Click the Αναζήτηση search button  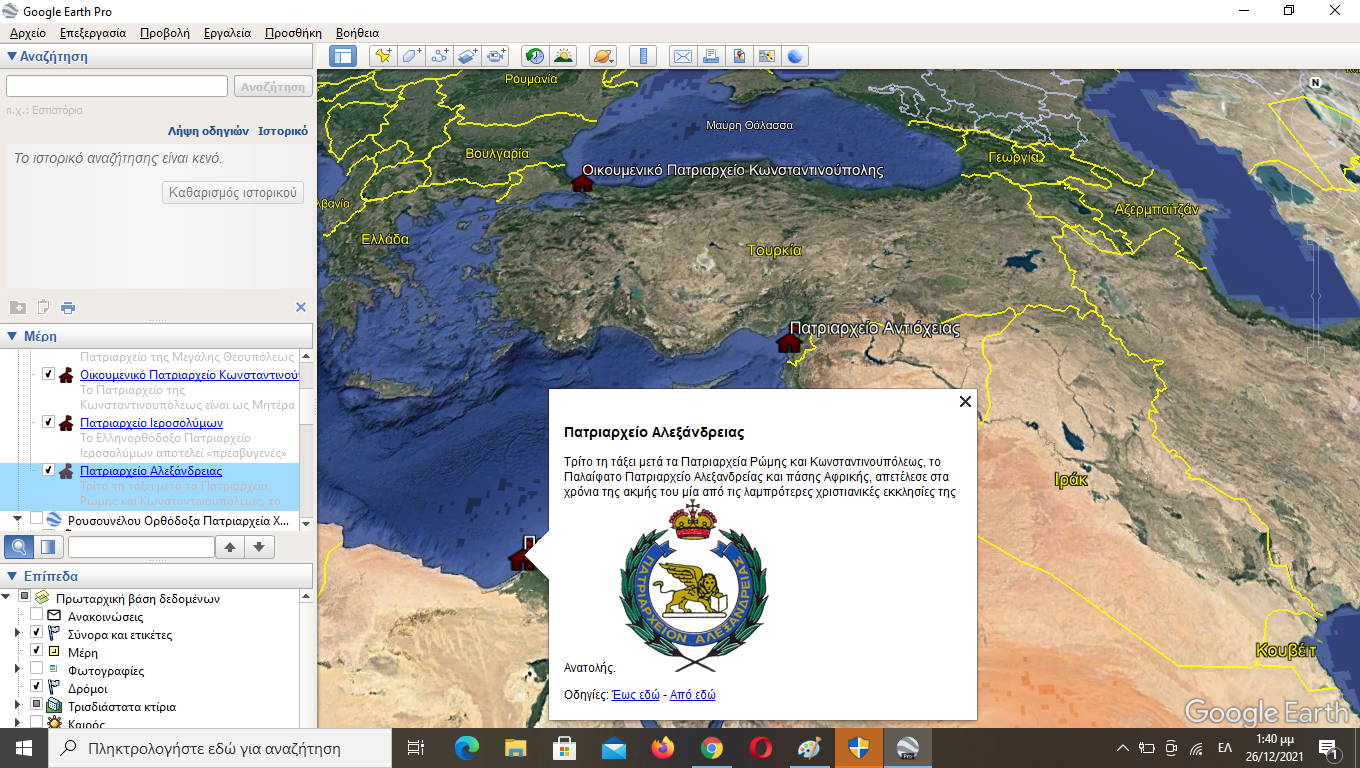[273, 87]
